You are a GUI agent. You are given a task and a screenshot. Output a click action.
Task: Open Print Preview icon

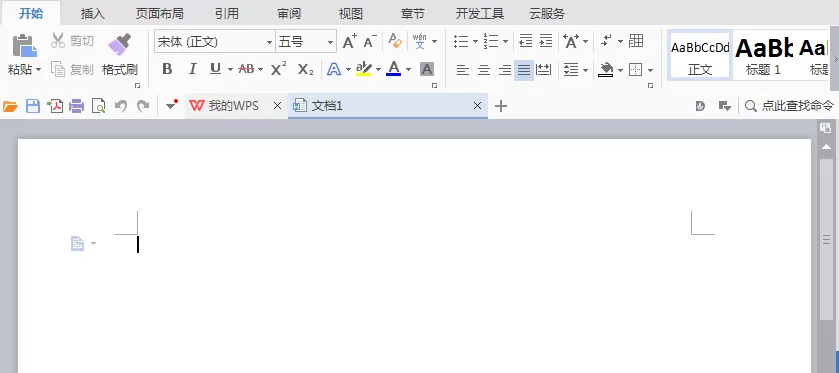pos(98,106)
